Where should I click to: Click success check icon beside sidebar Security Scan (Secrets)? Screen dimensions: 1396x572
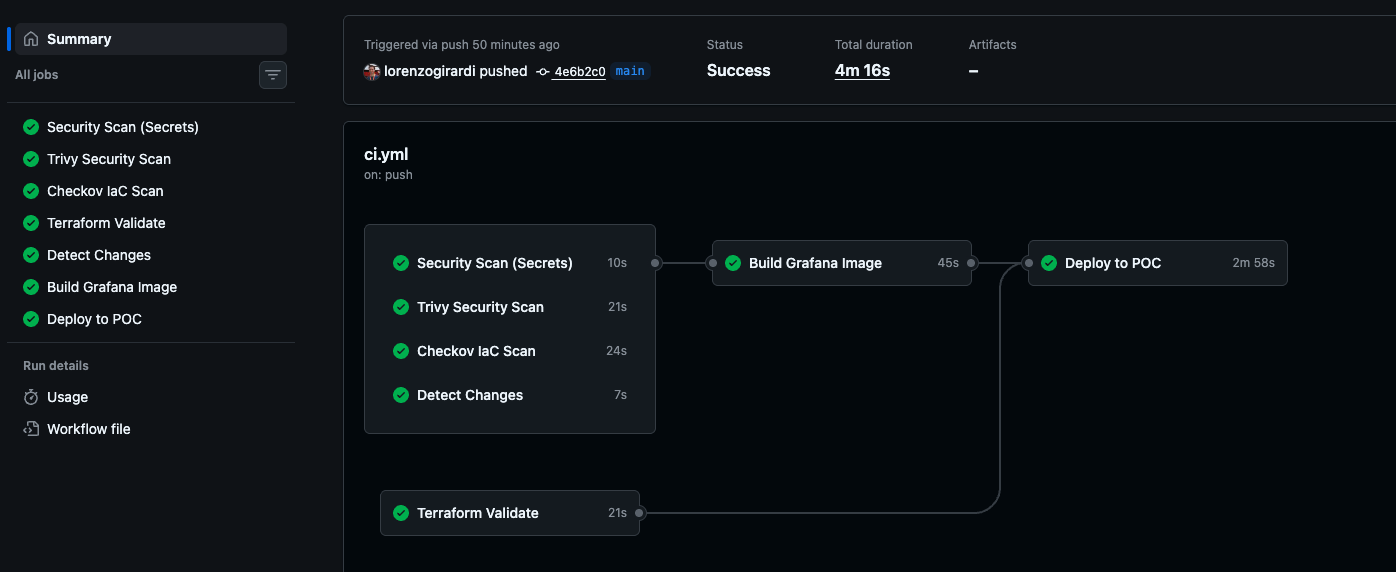31,127
